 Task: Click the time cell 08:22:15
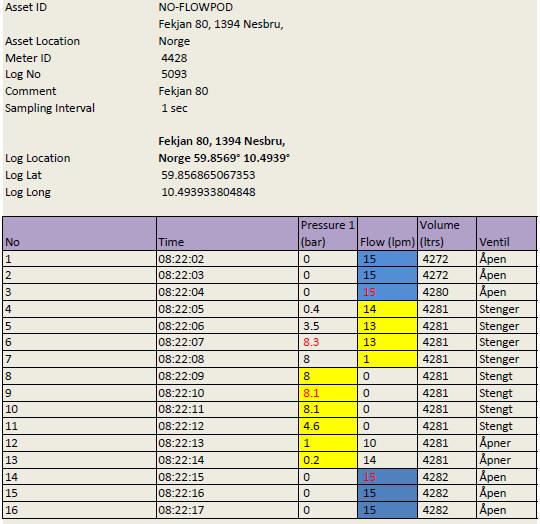tap(227, 477)
